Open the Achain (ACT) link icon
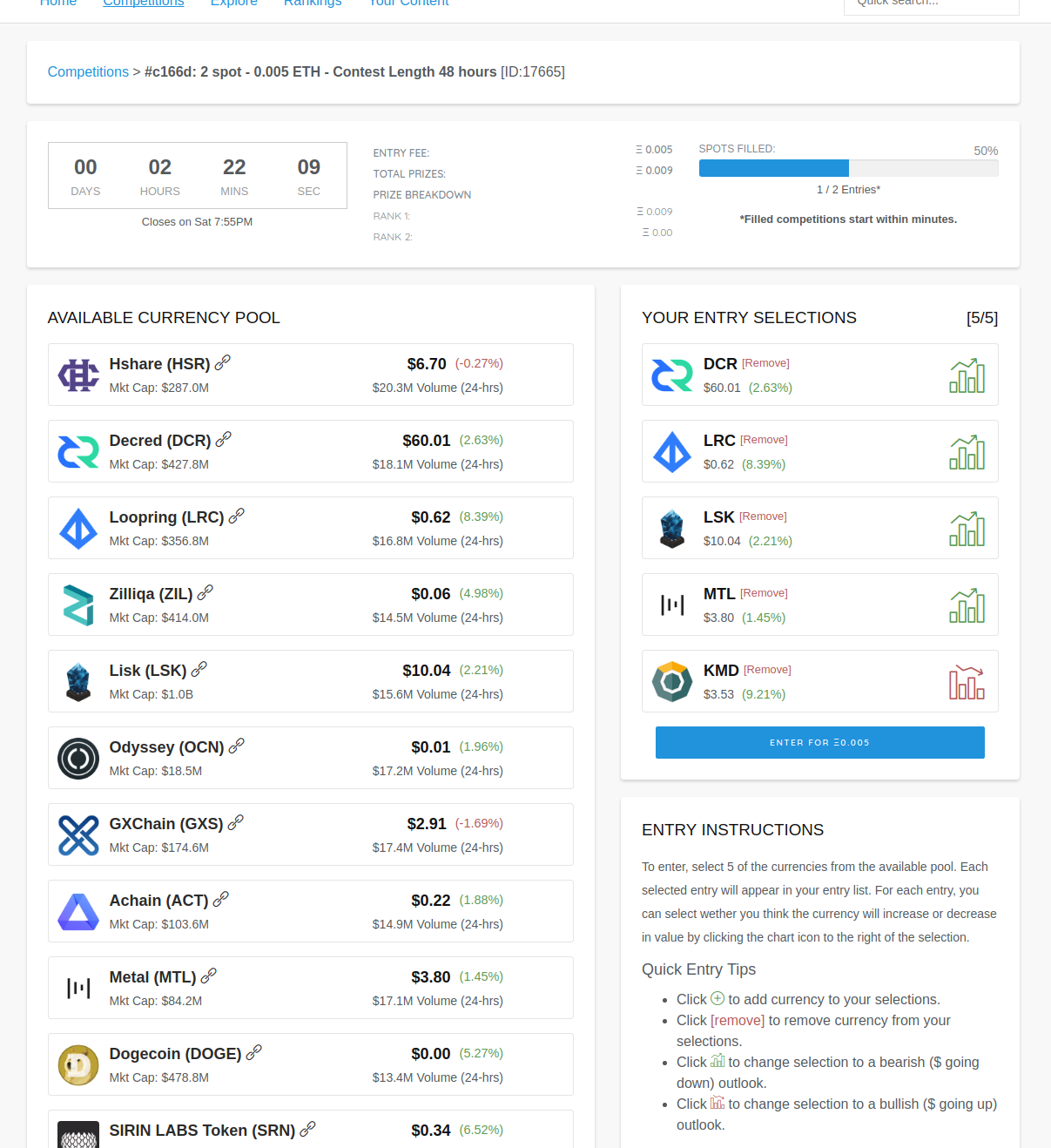 tap(221, 899)
